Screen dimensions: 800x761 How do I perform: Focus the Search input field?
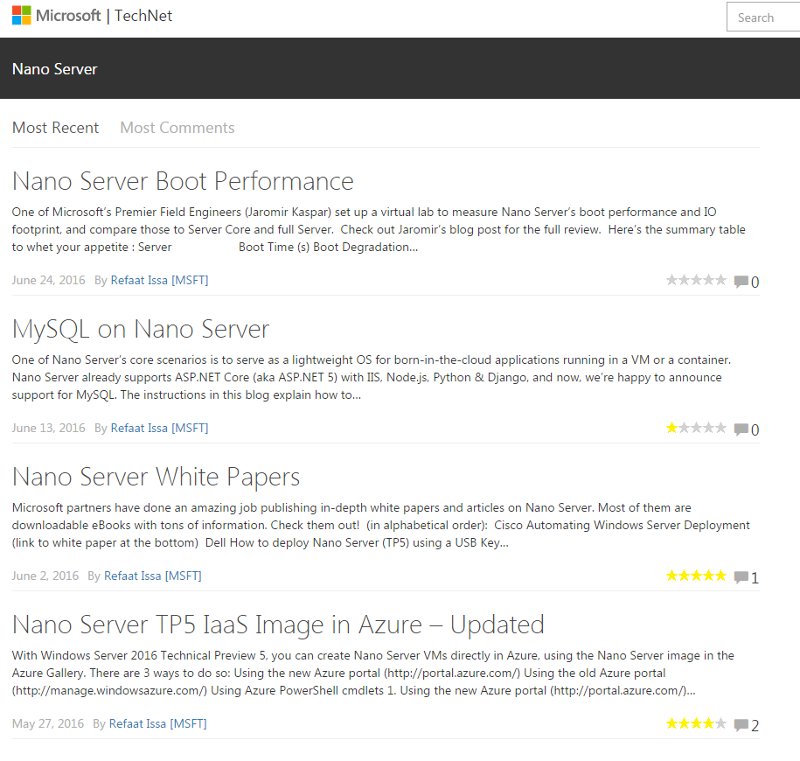763,17
